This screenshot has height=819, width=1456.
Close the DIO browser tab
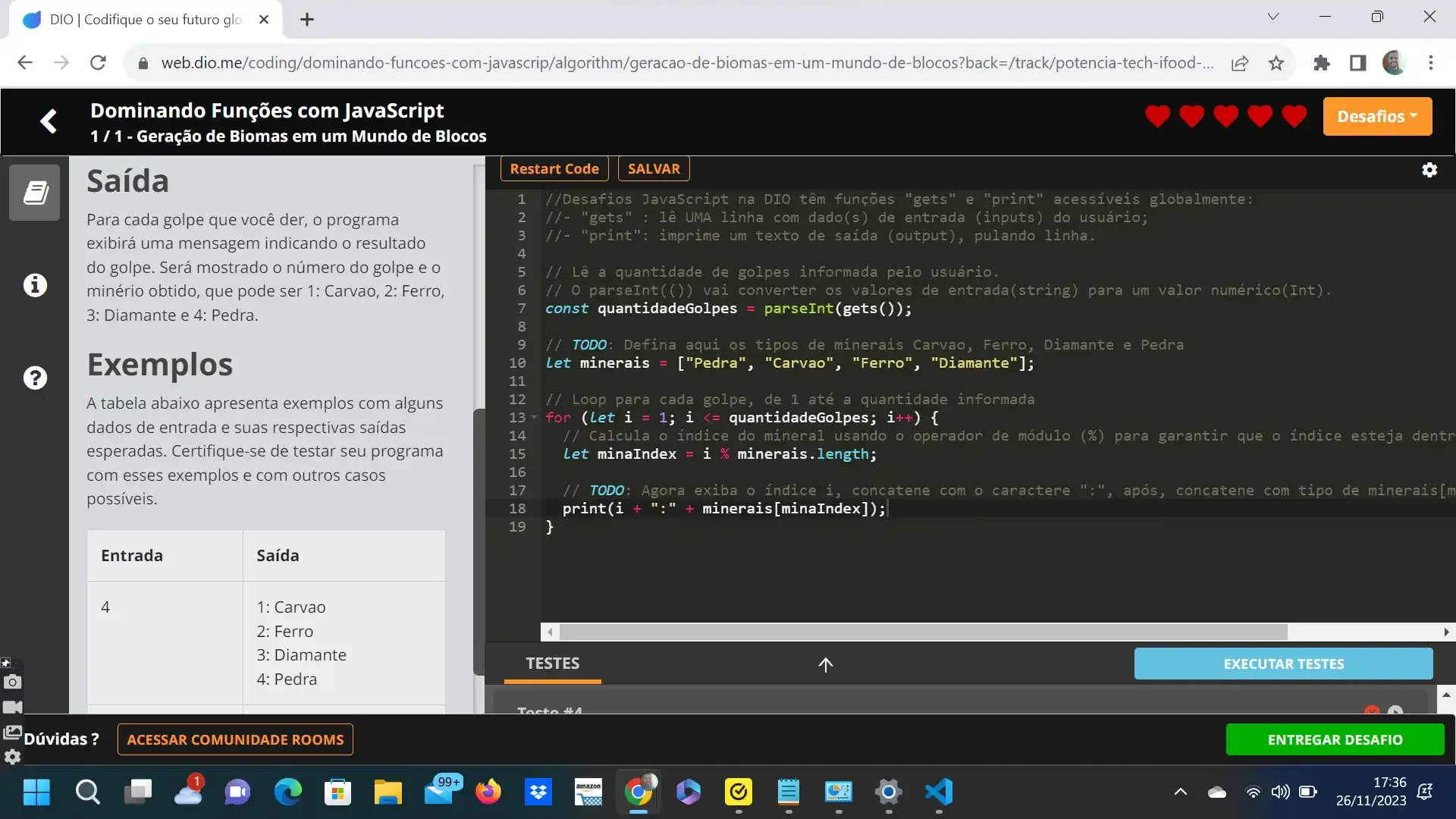[x=264, y=20]
